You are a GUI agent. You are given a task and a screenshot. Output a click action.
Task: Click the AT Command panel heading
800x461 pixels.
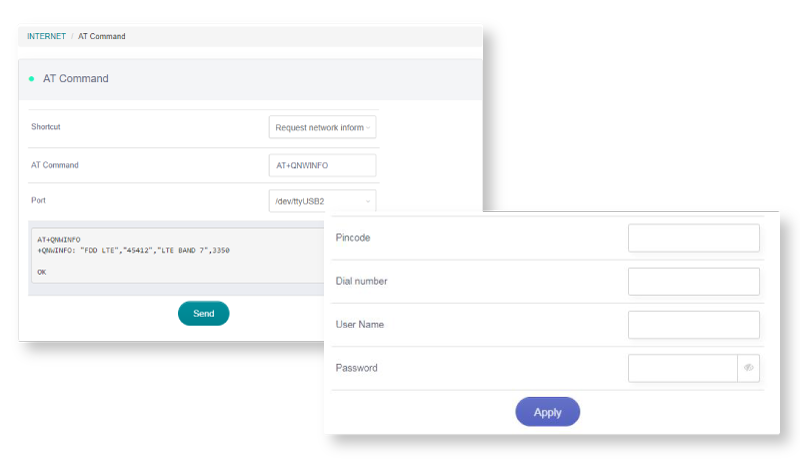[x=76, y=78]
